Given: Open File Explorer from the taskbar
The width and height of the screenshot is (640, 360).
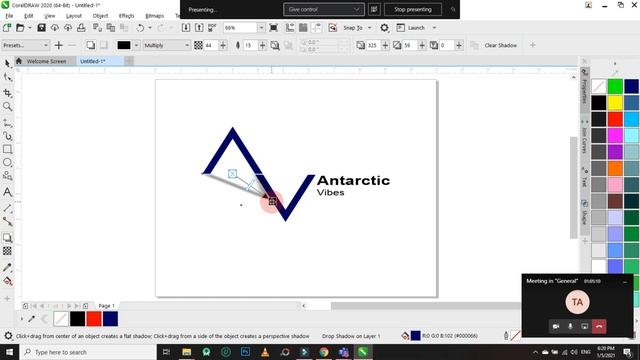Looking at the screenshot, I should pos(187,352).
